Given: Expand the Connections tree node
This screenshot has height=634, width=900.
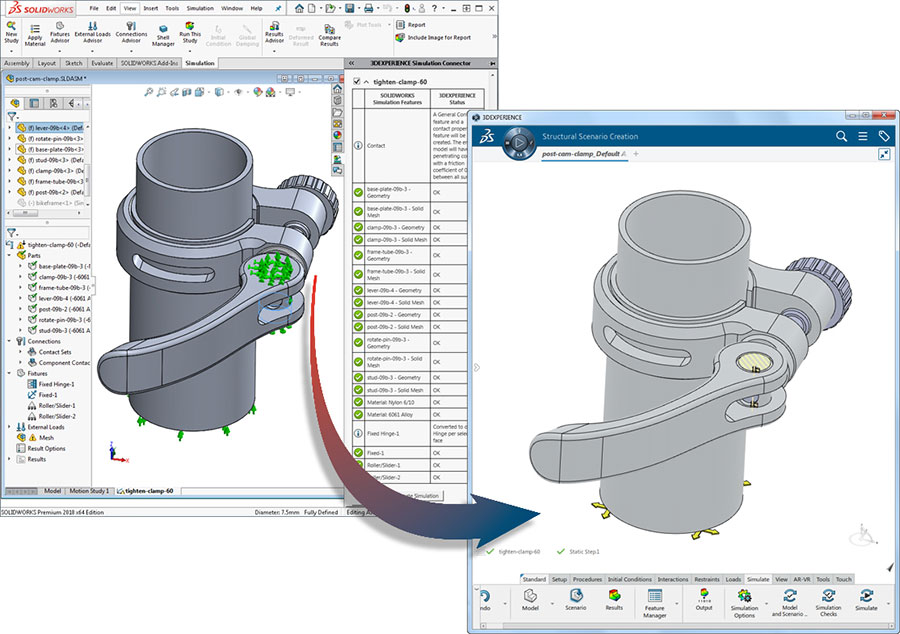Looking at the screenshot, I should pos(7,341).
